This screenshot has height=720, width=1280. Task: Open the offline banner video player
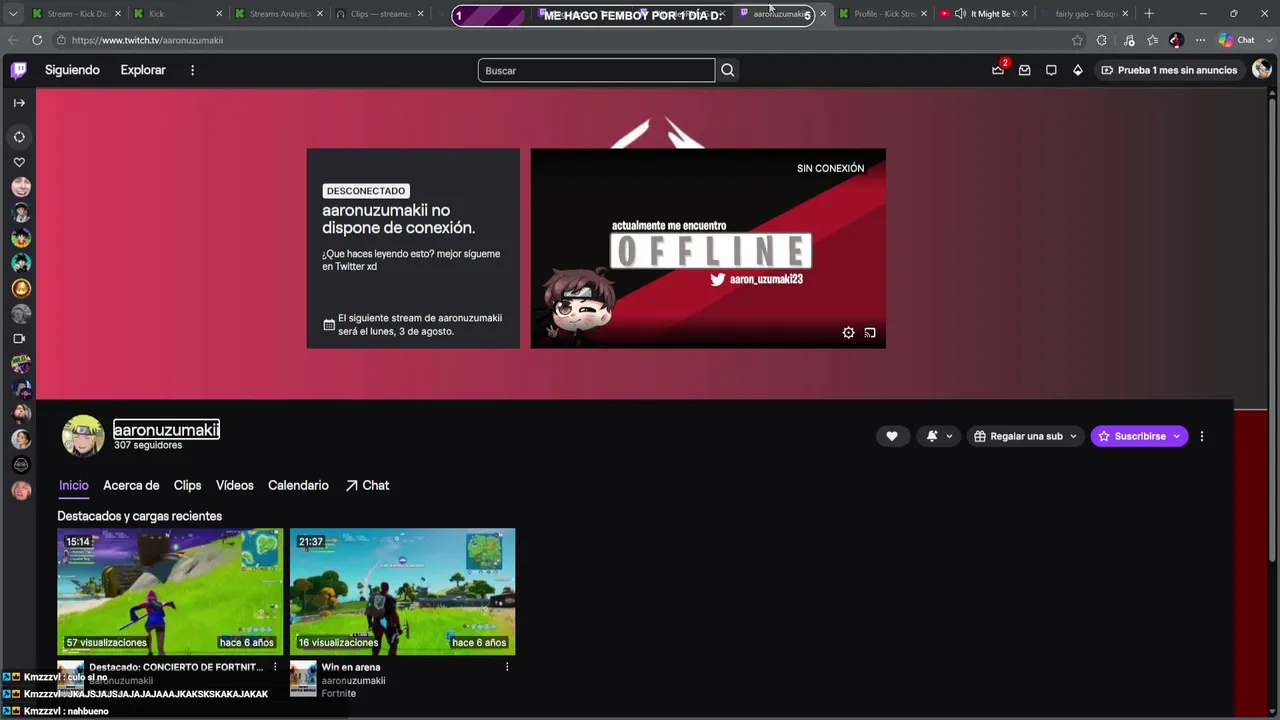(708, 248)
